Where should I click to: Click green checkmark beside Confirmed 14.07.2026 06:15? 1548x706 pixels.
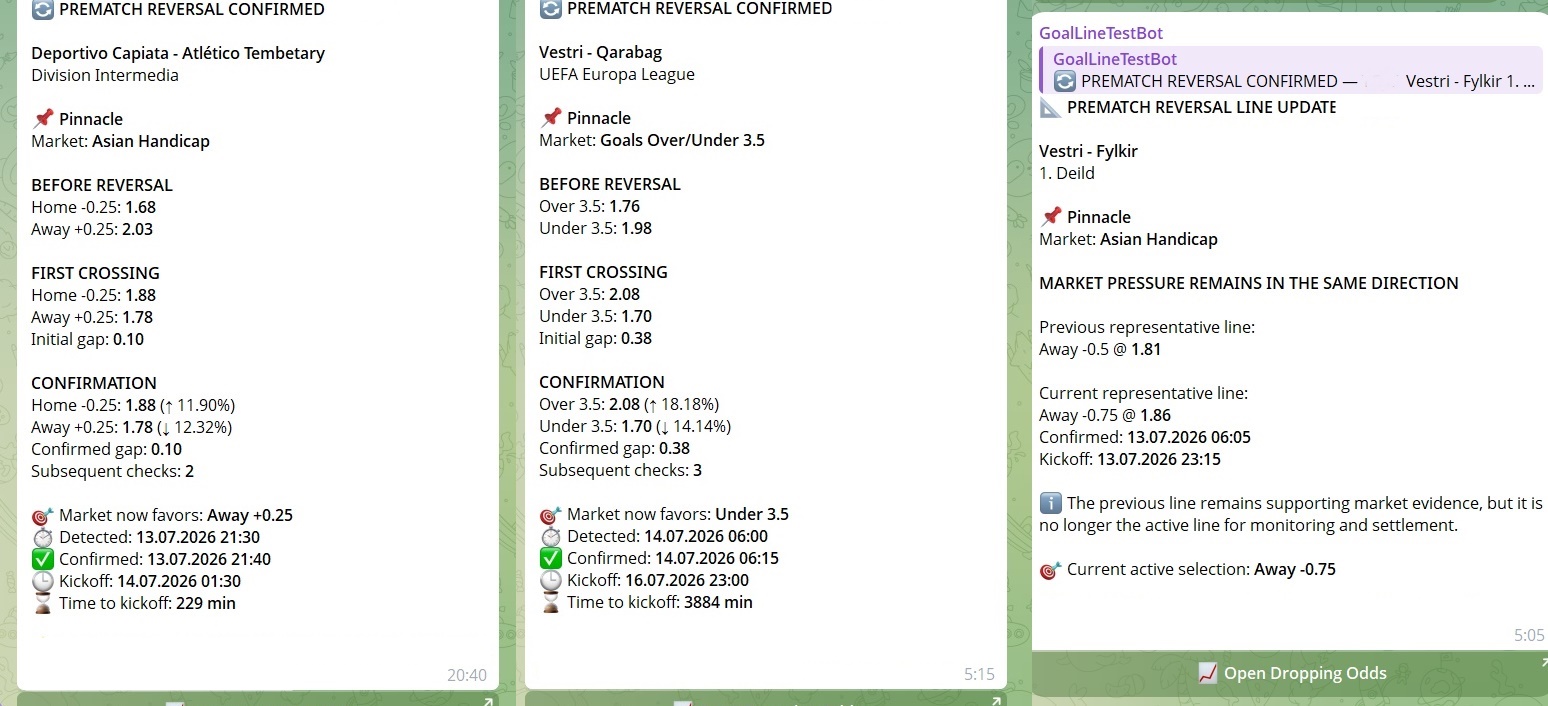point(551,558)
